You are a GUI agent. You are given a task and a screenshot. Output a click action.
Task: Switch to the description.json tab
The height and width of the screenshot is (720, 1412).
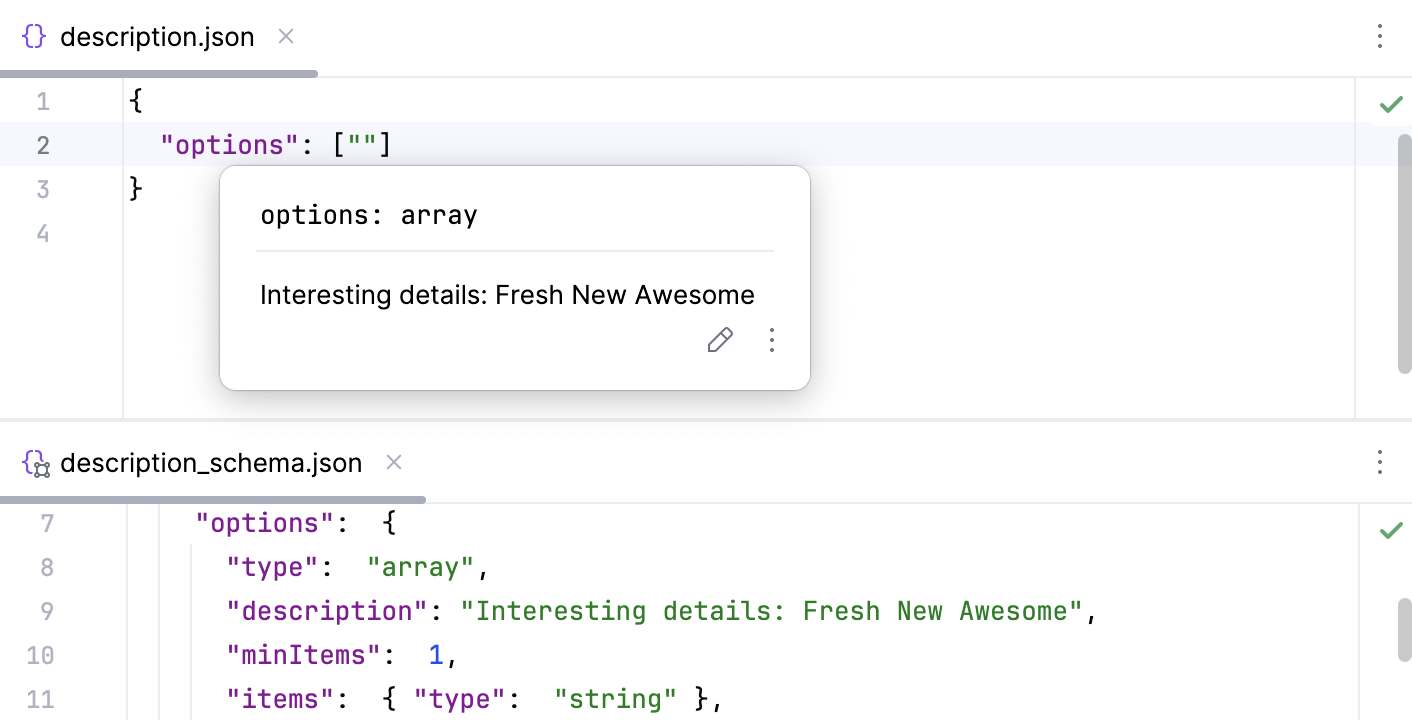(155, 36)
